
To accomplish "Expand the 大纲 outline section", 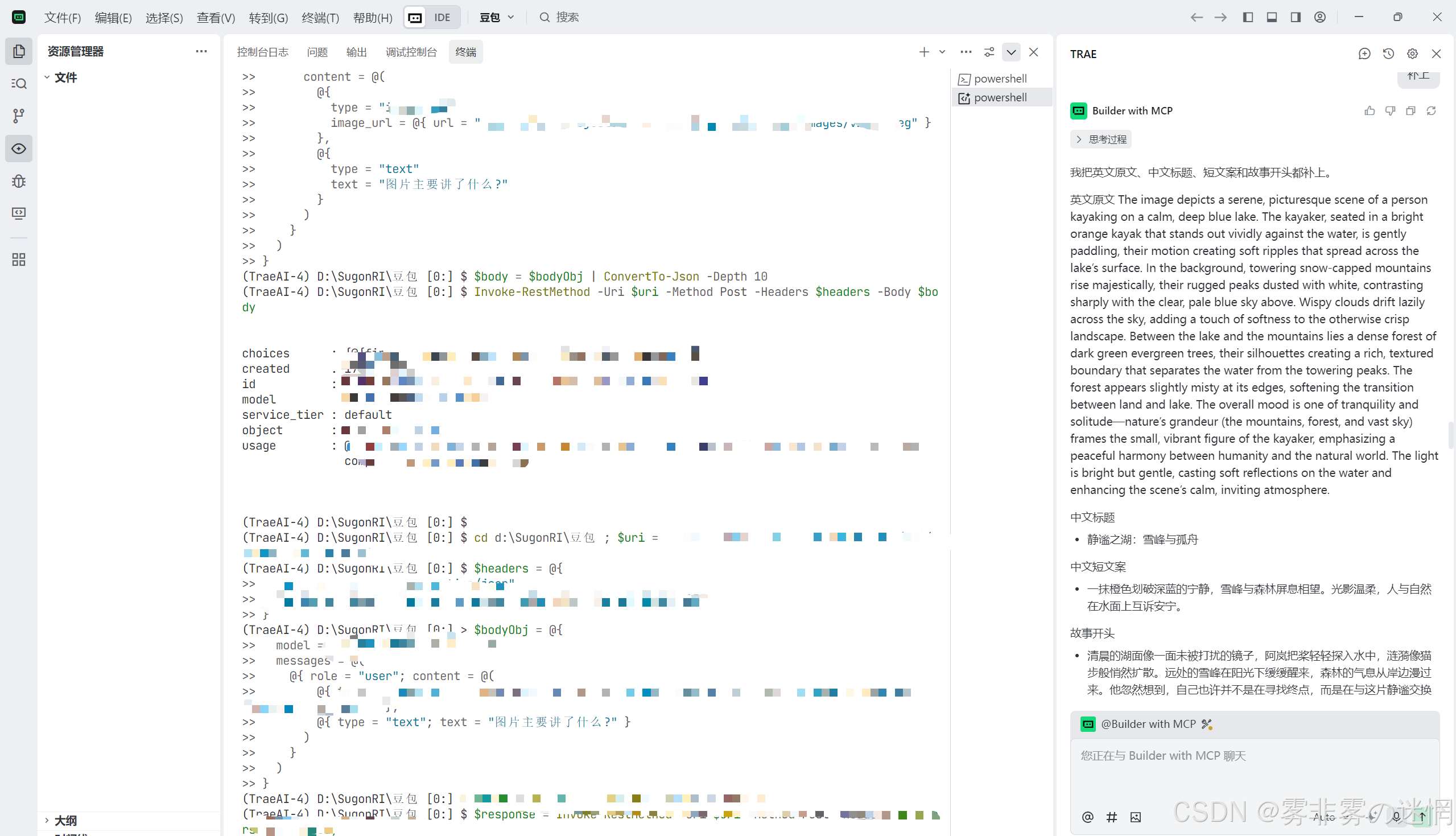I will click(65, 820).
